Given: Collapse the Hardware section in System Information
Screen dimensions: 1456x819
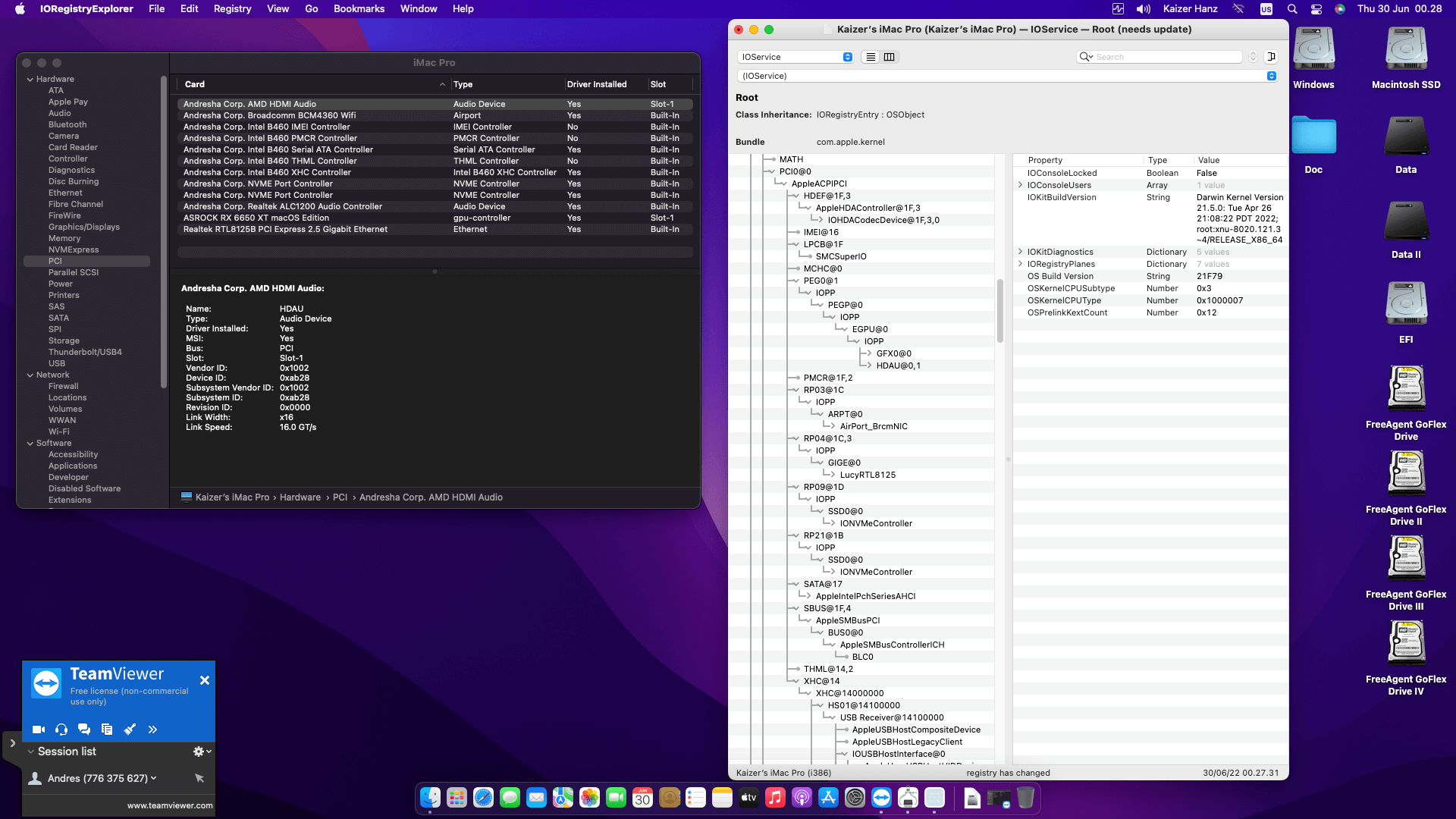Looking at the screenshot, I should tap(30, 79).
